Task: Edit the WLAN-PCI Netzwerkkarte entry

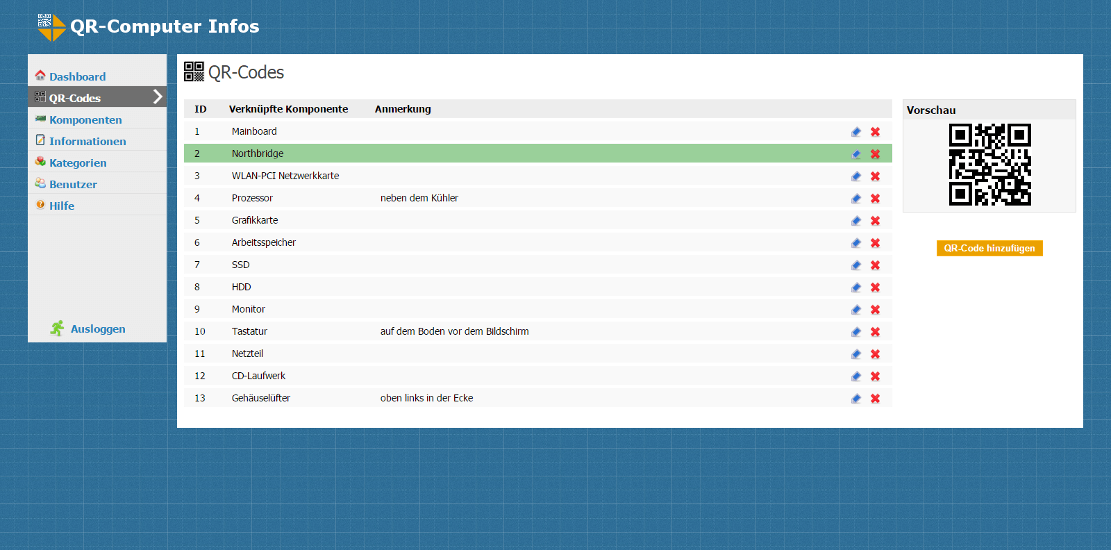Action: (856, 176)
